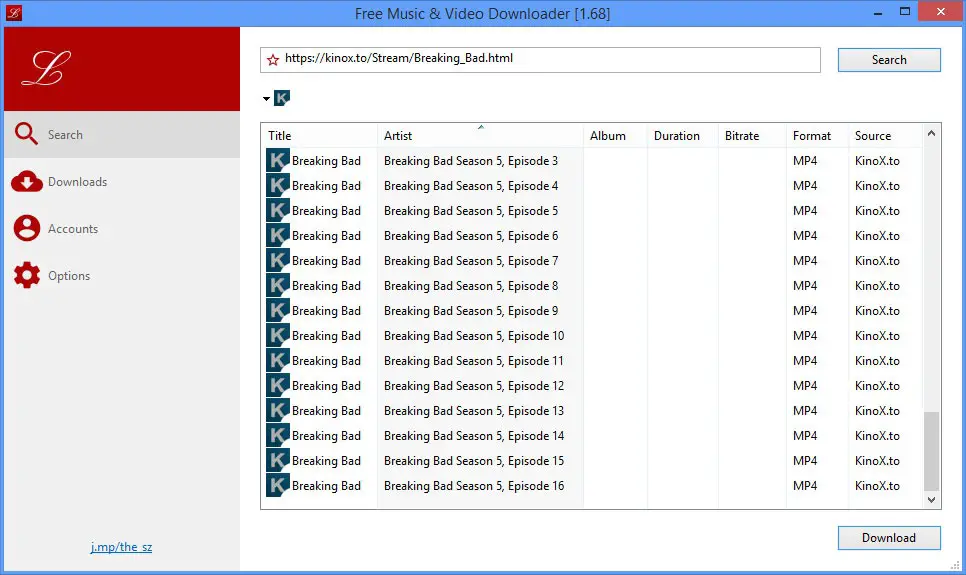Click the app logo in red banner
This screenshot has height=575, width=966.
(46, 68)
